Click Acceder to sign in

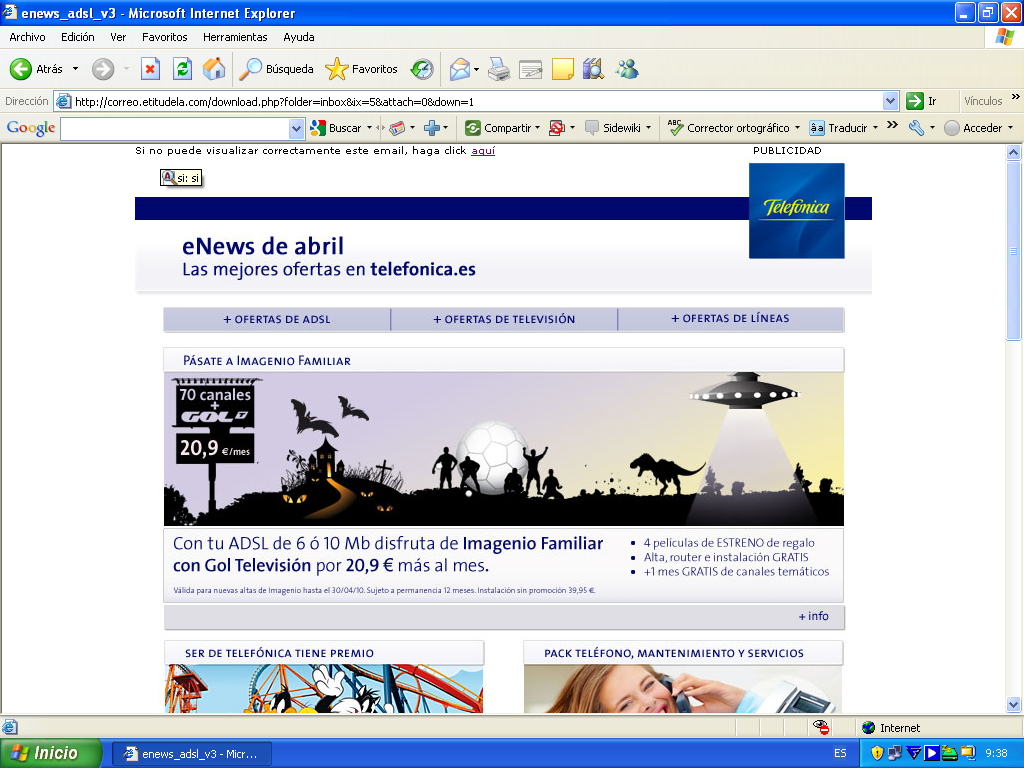coord(973,128)
